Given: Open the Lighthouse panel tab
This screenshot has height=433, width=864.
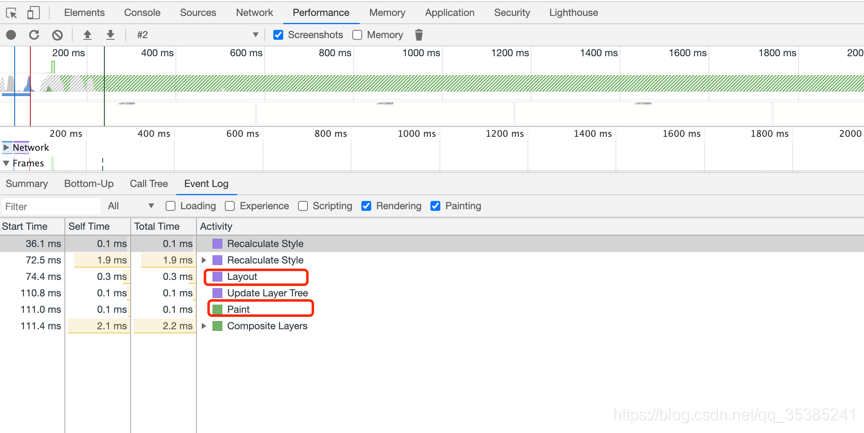Looking at the screenshot, I should pyautogui.click(x=574, y=13).
